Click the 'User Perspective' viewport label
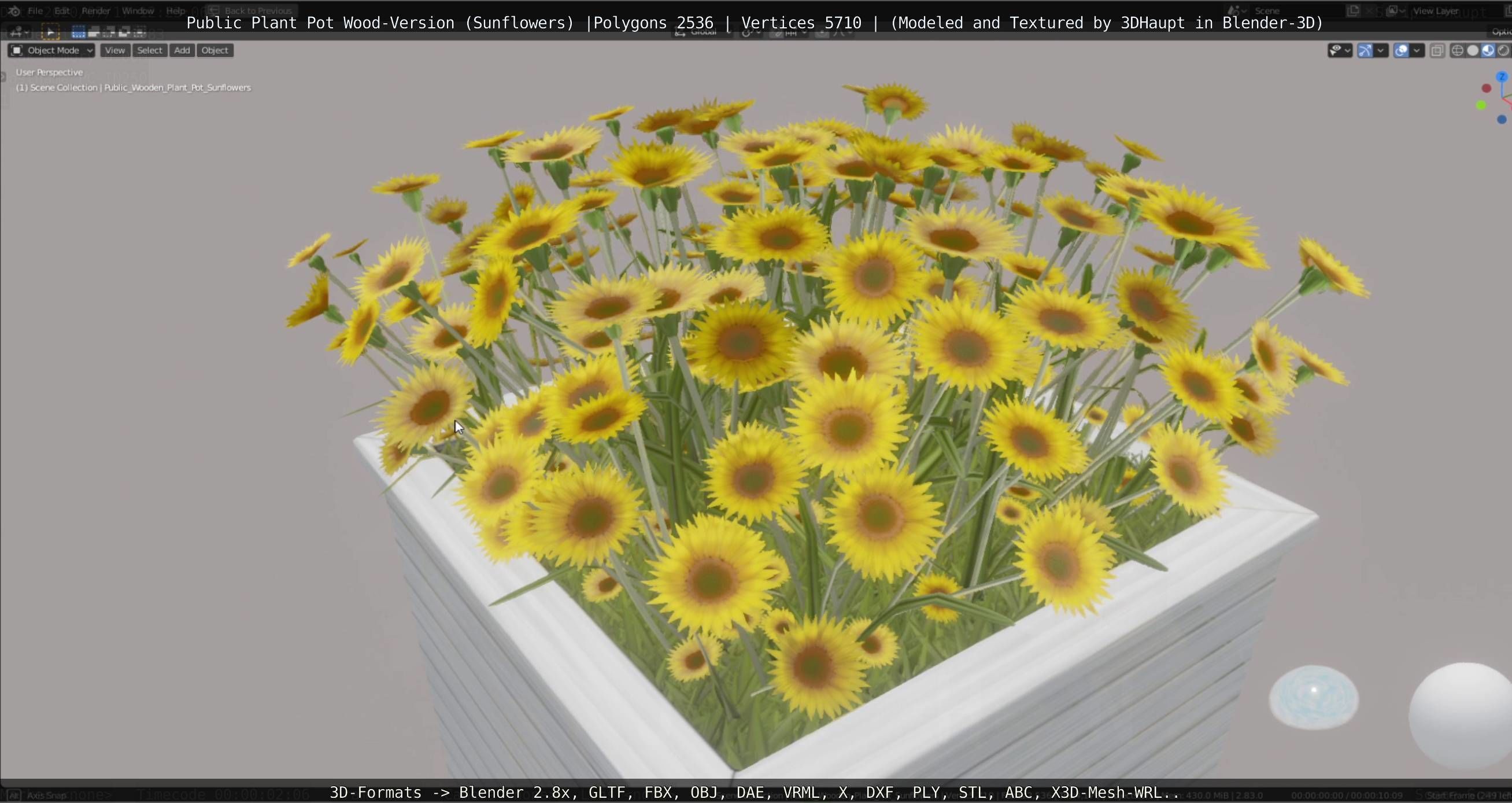Viewport: 1512px width, 803px height. click(x=49, y=72)
